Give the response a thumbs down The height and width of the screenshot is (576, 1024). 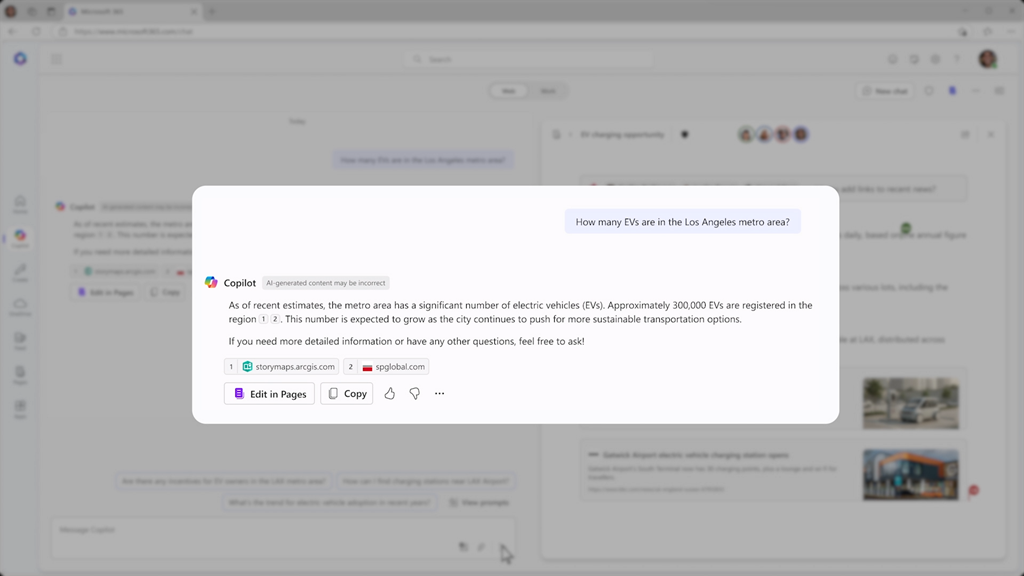[415, 394]
